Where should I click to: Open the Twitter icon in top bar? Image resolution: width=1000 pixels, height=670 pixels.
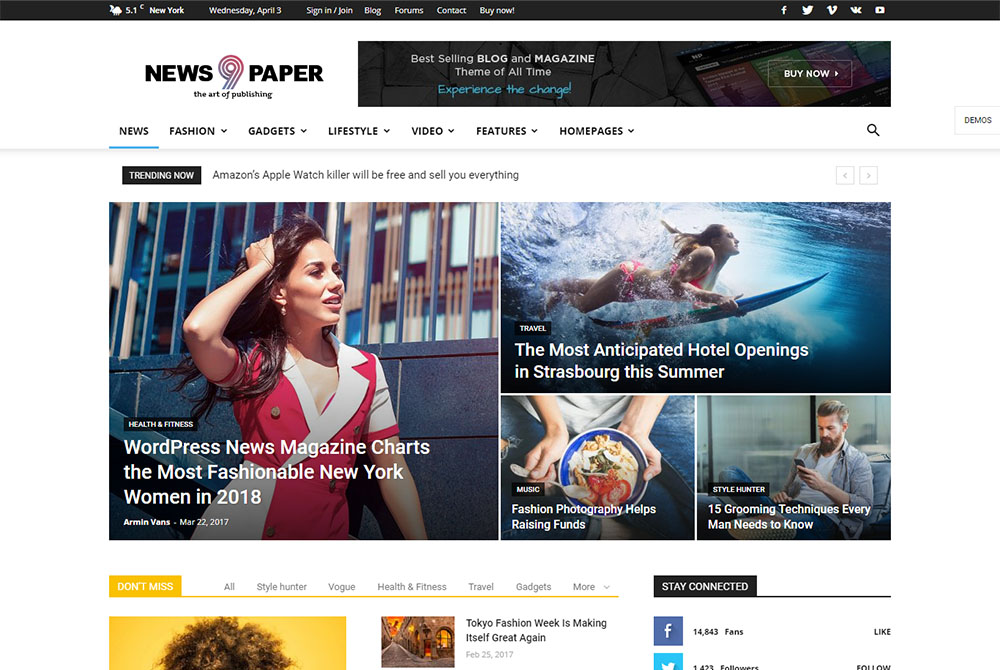[x=808, y=10]
